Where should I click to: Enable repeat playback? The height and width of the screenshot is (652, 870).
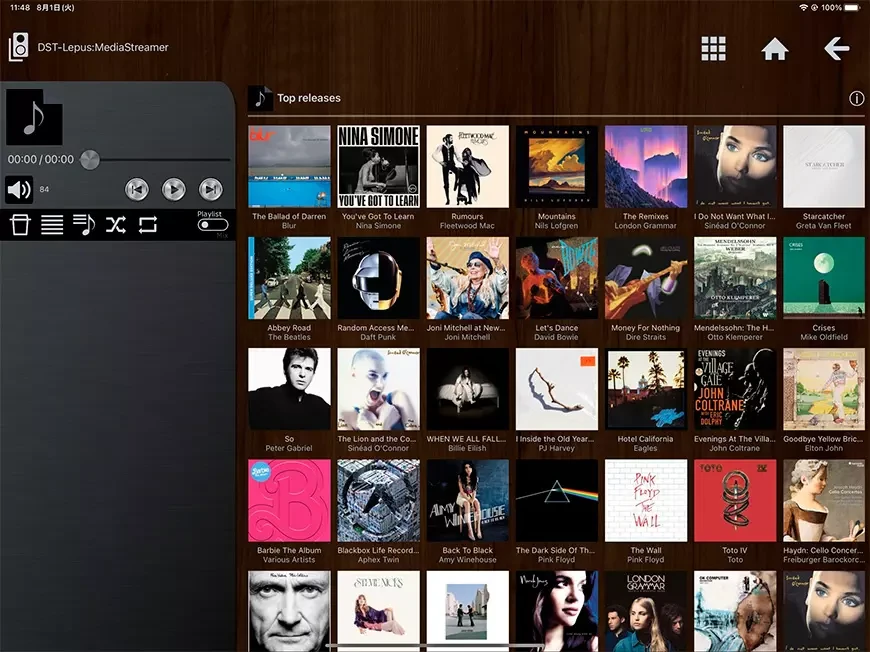click(148, 224)
